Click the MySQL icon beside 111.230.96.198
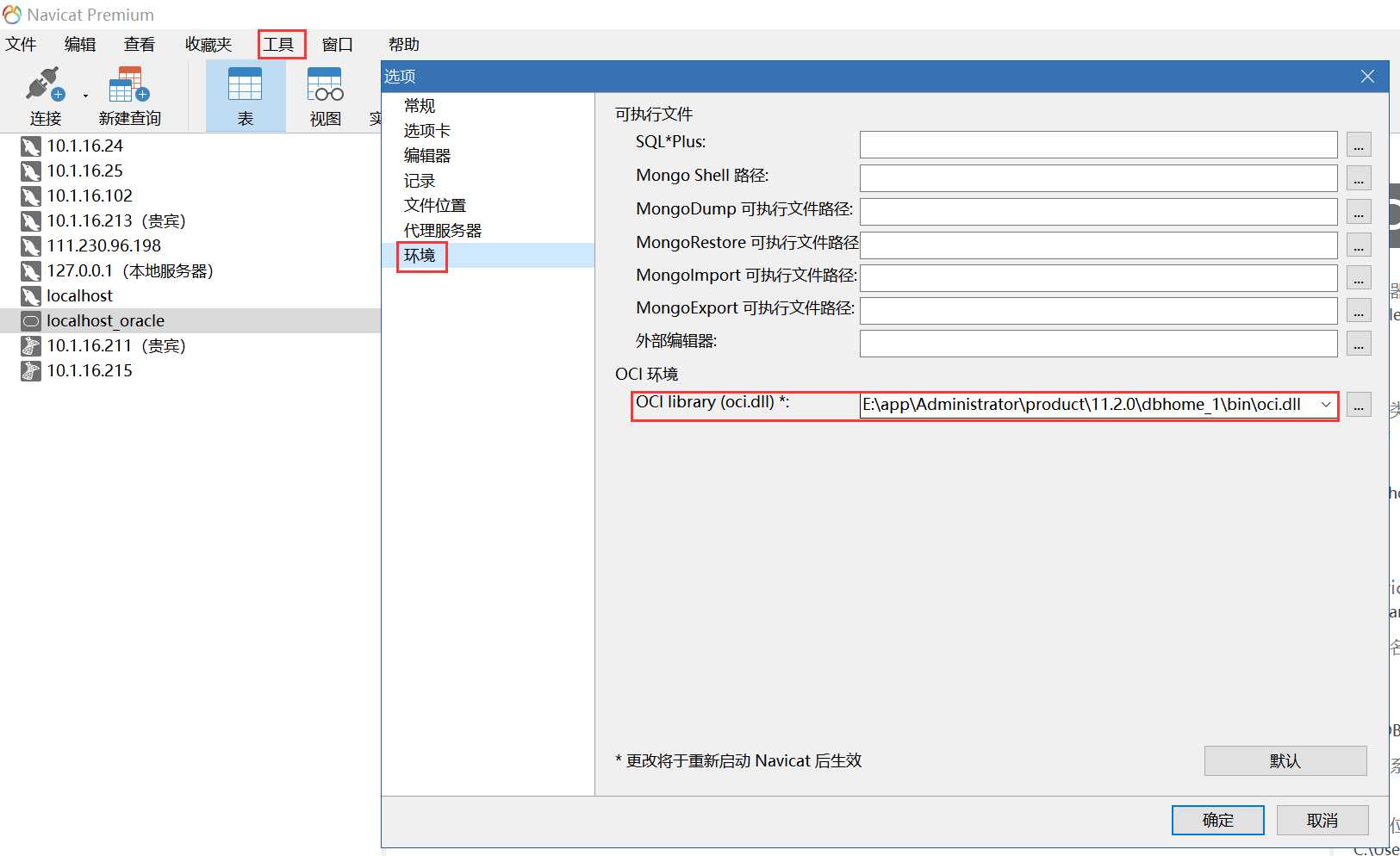 click(x=31, y=246)
